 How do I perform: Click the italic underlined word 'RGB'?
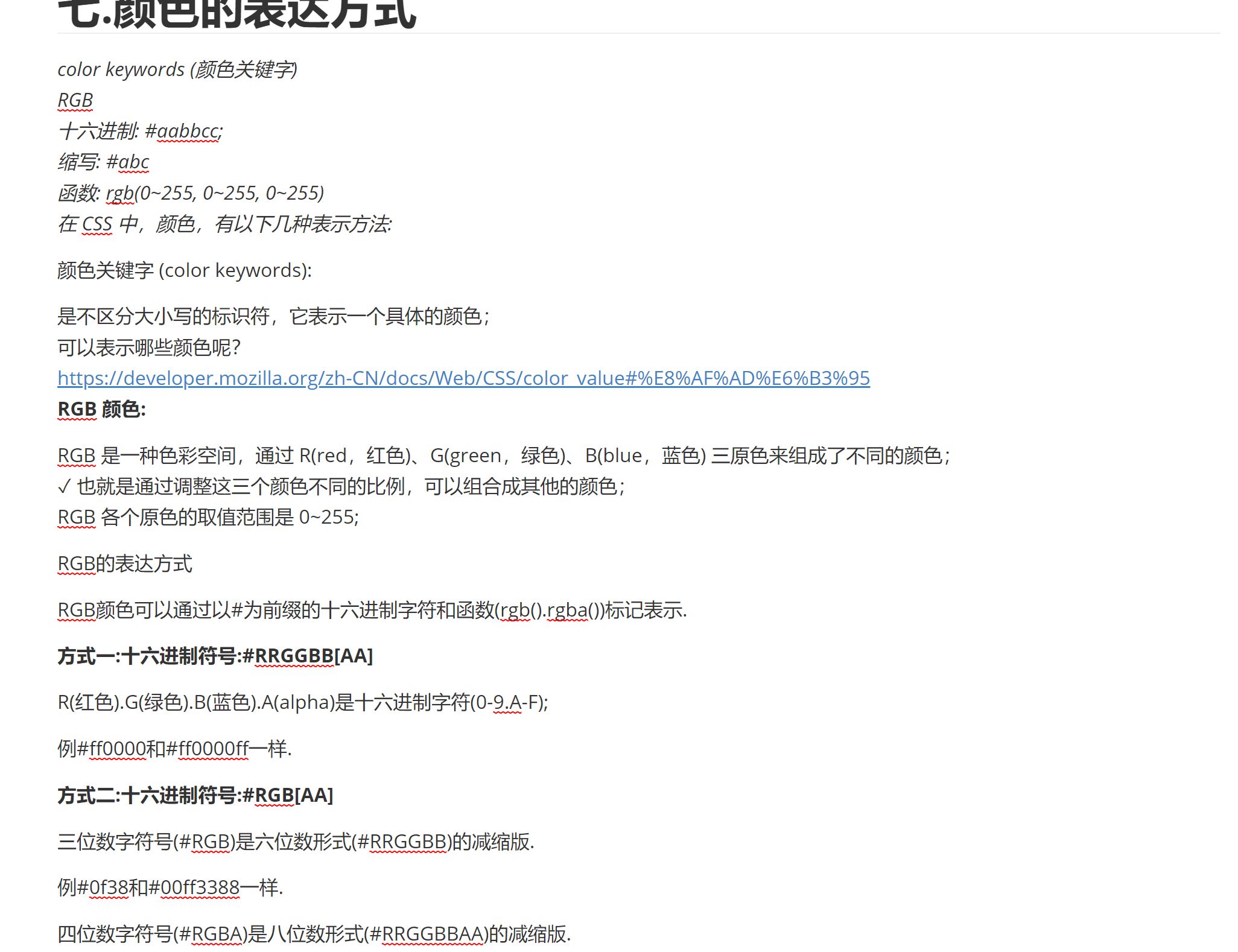click(75, 100)
